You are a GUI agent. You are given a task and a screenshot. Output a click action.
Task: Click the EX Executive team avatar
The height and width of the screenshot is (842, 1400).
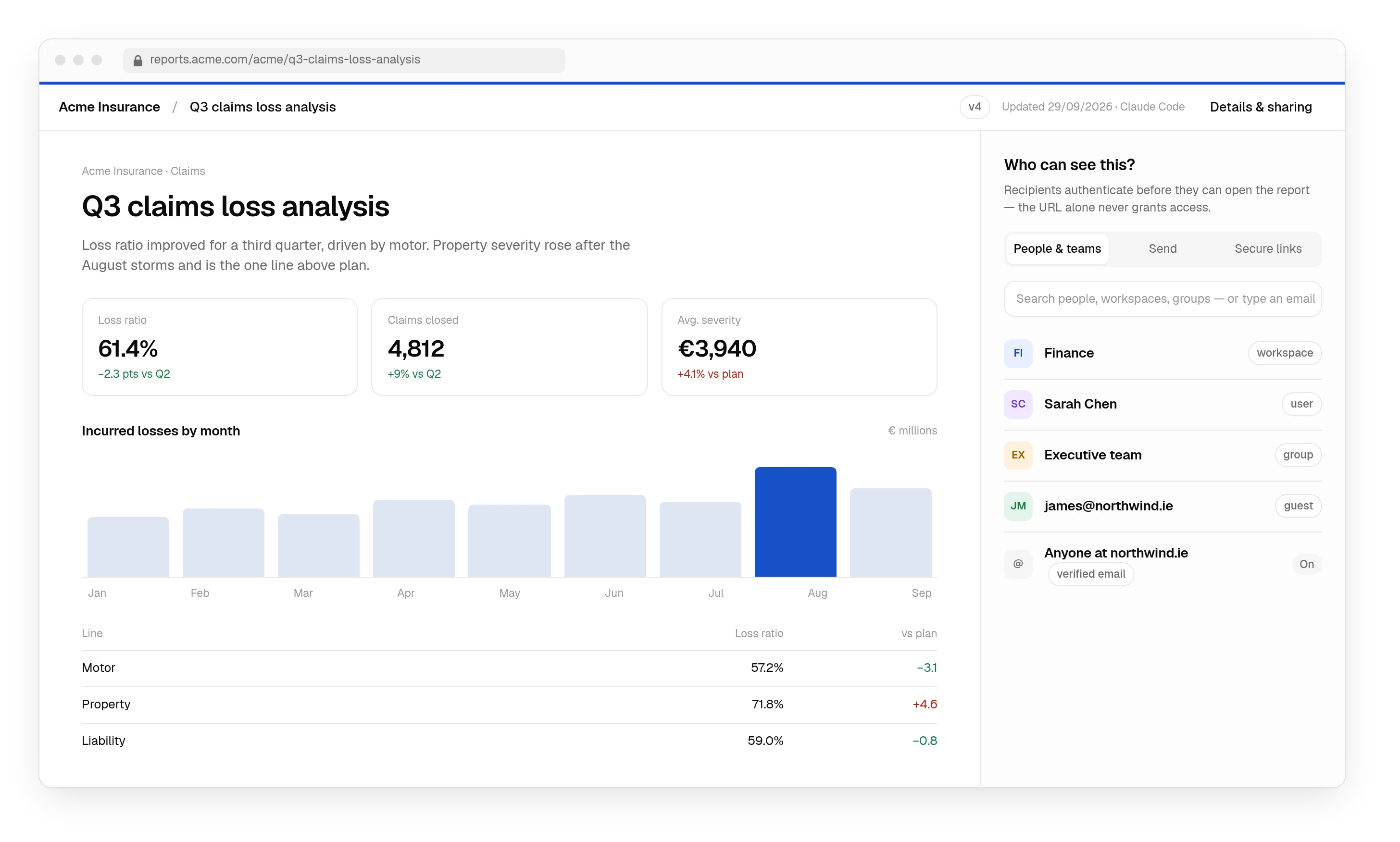1017,455
